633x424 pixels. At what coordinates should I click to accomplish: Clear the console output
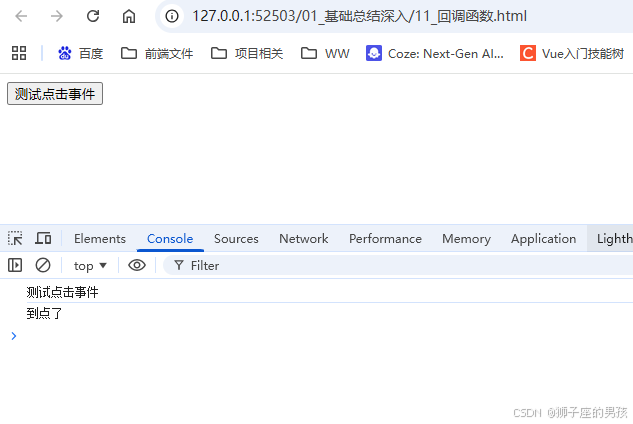(x=43, y=265)
